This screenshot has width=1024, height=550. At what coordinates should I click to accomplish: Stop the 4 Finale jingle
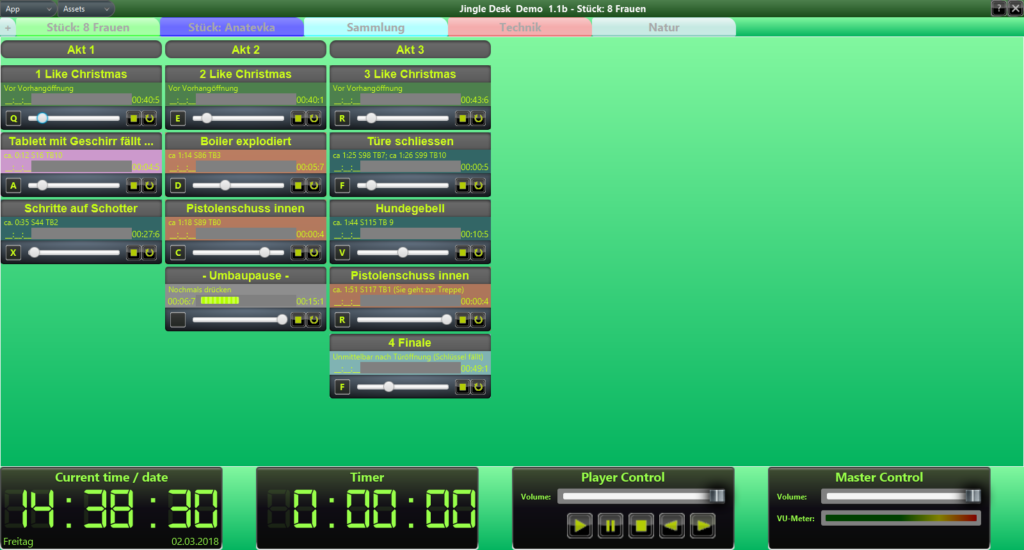[x=462, y=387]
